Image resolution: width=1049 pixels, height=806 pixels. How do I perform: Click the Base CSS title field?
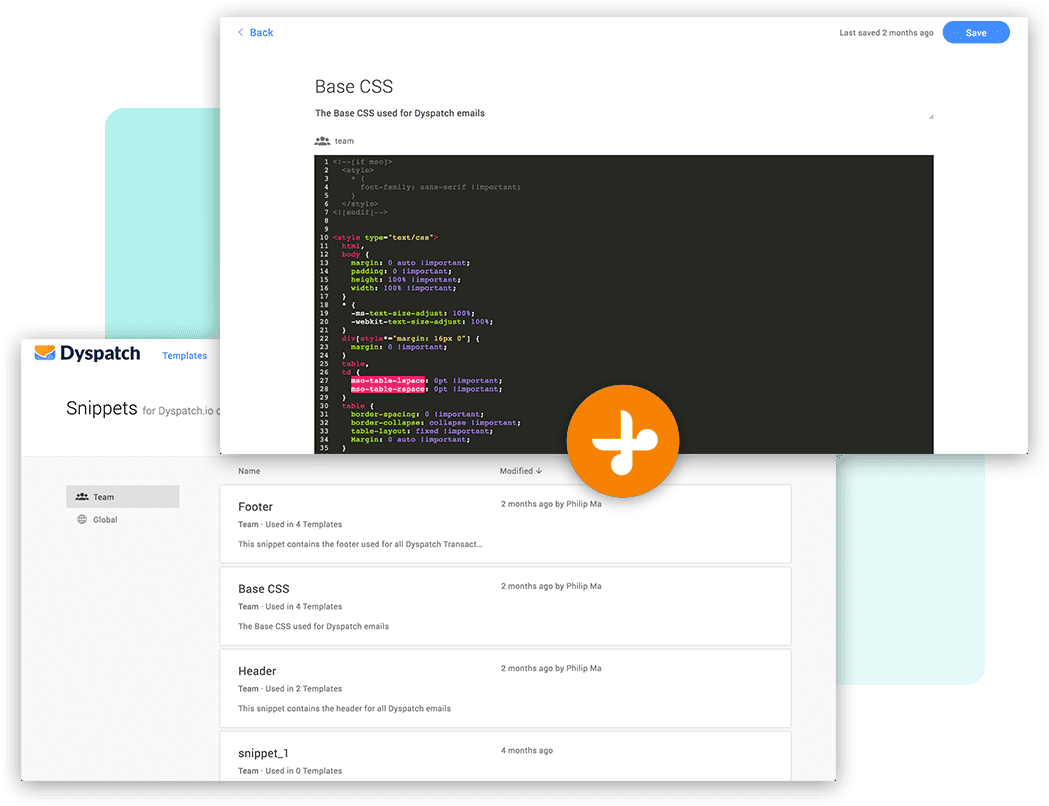pyautogui.click(x=354, y=86)
